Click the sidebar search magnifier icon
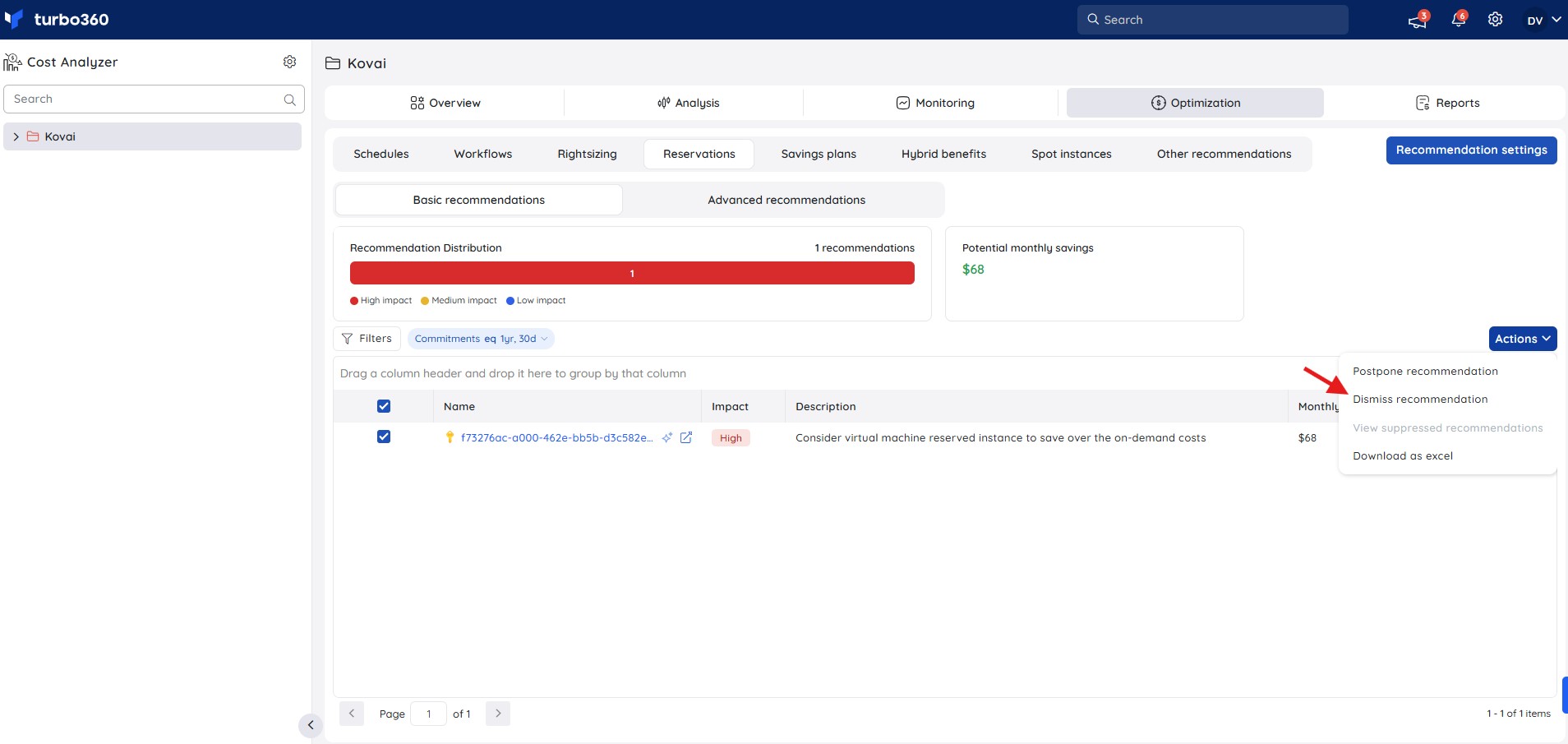Viewport: 1568px width, 744px height. point(289,99)
